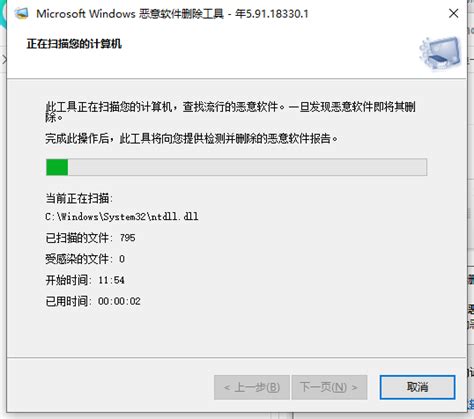Click the 受感染的文件 count line
The width and height of the screenshot is (474, 419).
coord(85,259)
